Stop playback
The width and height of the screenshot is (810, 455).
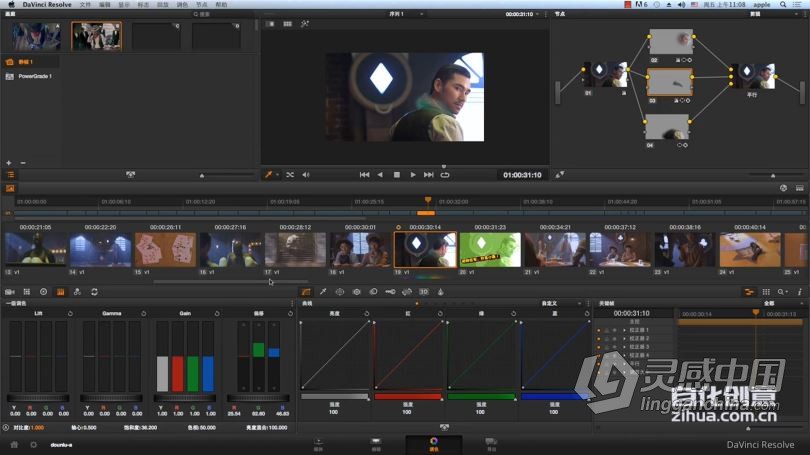point(397,175)
